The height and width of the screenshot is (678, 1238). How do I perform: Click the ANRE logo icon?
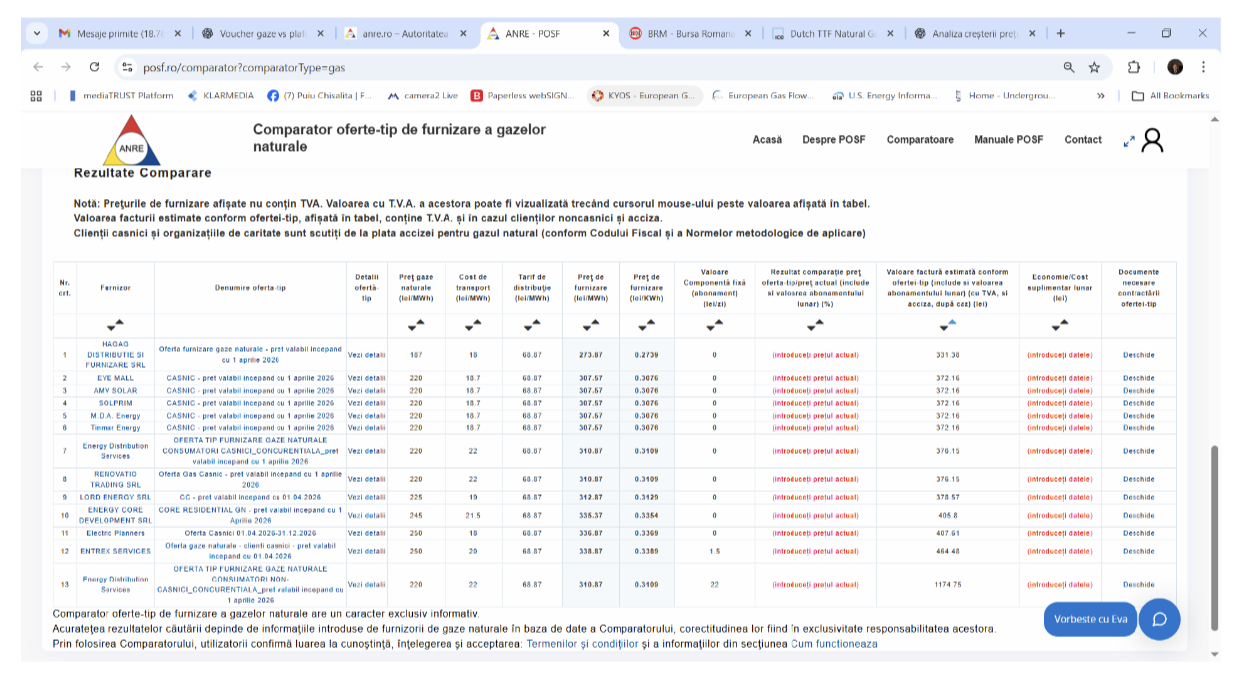pos(131,141)
